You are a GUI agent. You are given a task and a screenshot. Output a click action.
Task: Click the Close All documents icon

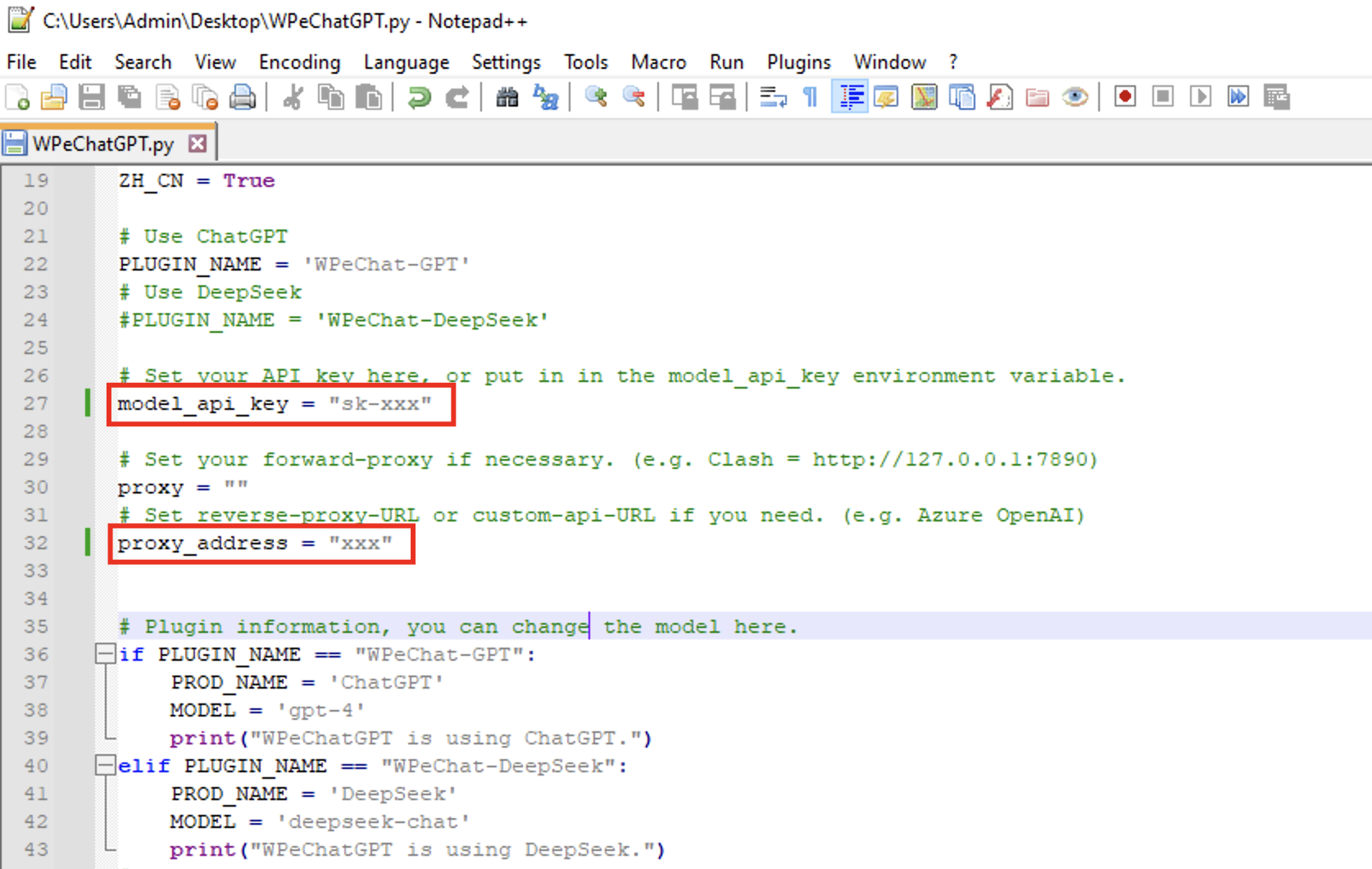click(204, 97)
